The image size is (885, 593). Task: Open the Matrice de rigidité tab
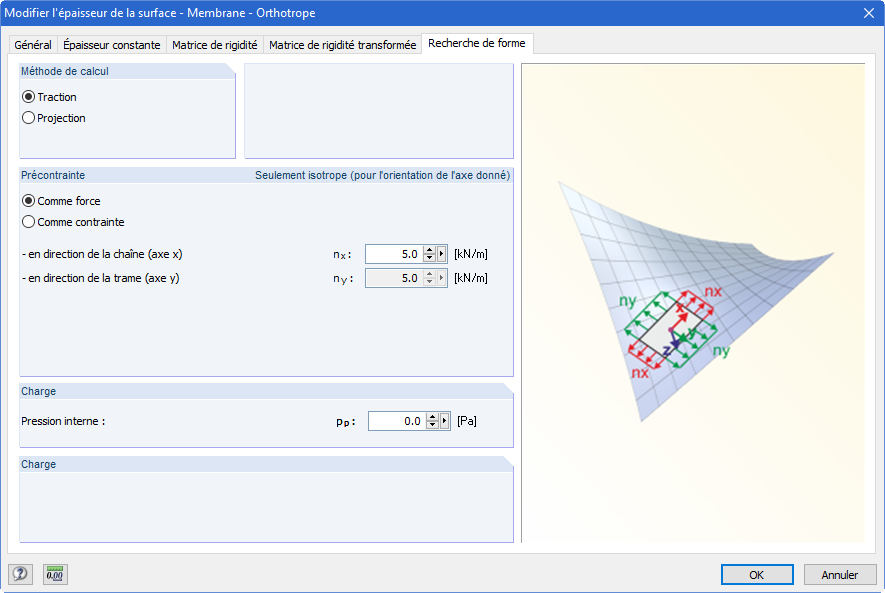214,45
